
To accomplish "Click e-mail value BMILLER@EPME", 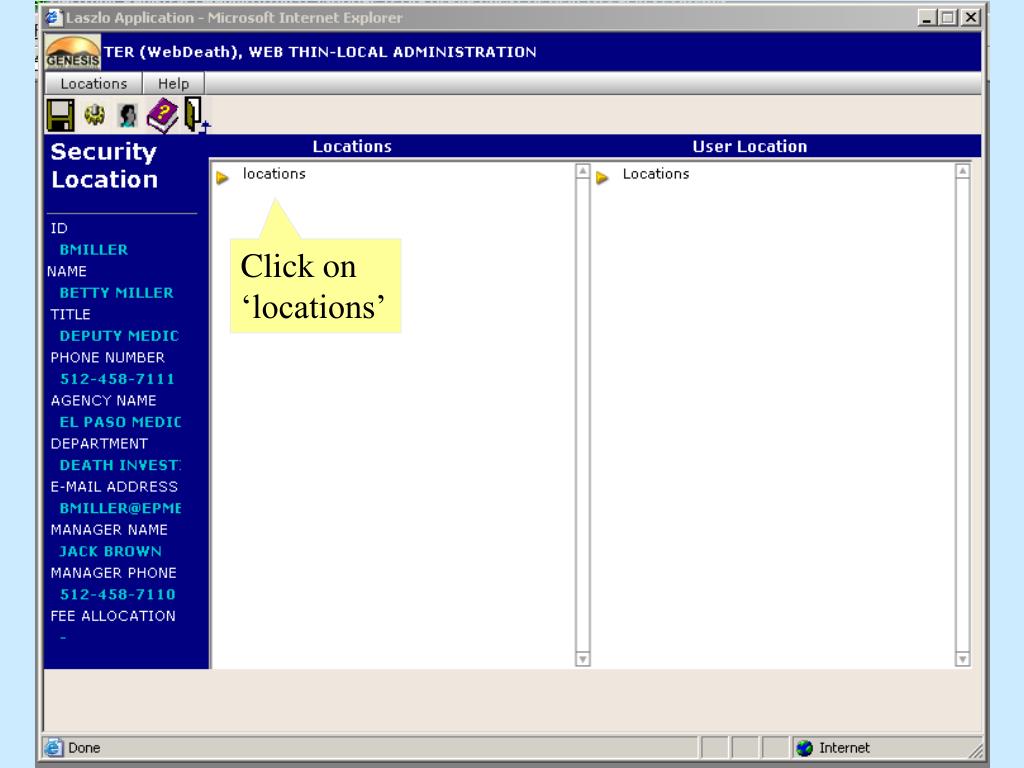I will (x=120, y=508).
